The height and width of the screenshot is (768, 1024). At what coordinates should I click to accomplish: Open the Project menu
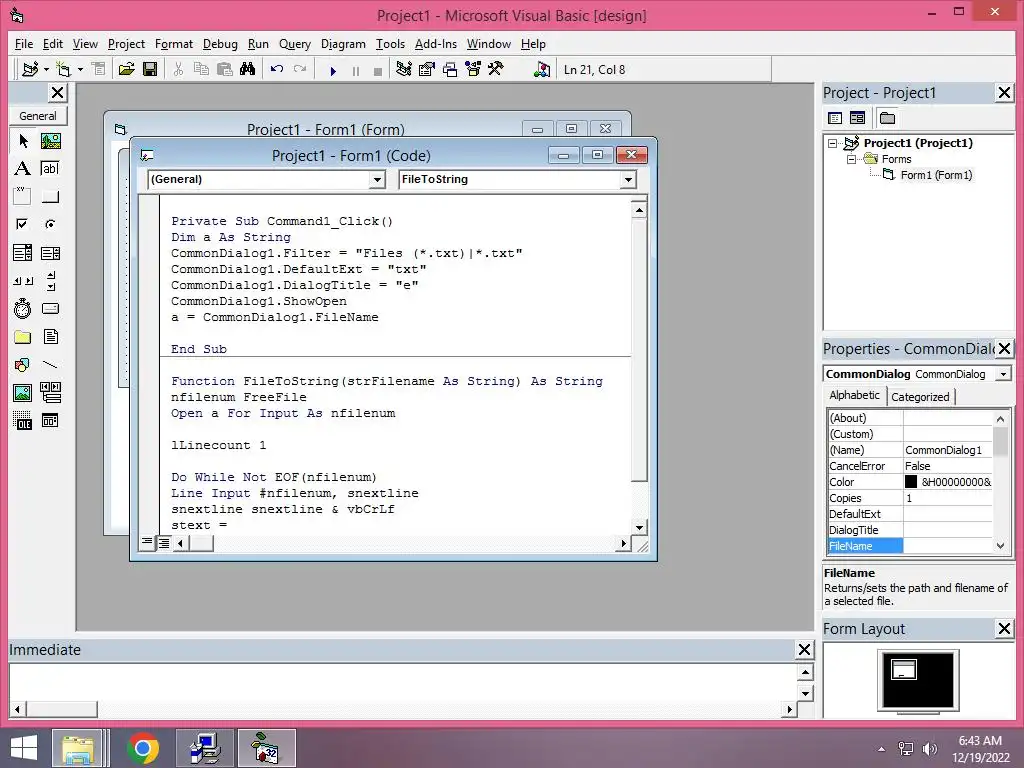[x=126, y=44]
